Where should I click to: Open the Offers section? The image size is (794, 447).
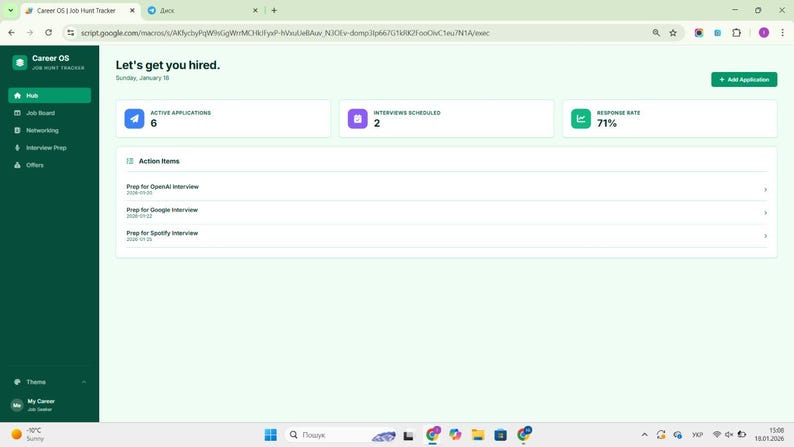50,165
